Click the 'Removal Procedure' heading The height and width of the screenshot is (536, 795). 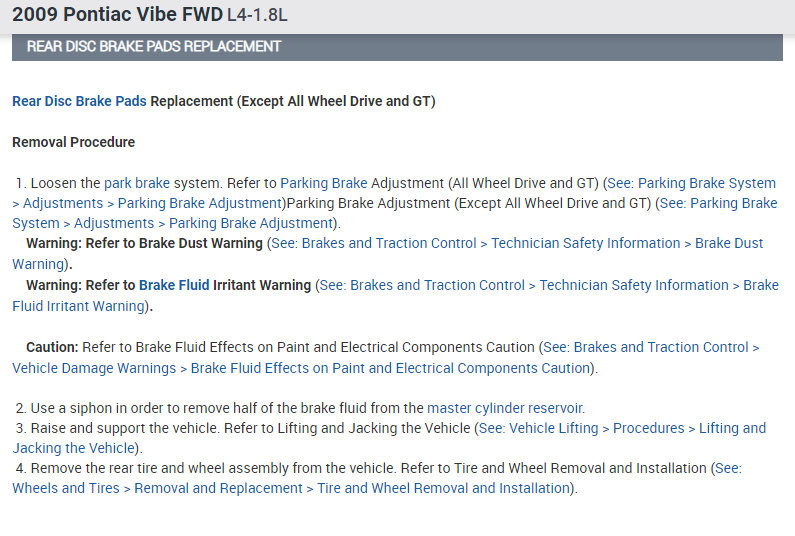73,142
